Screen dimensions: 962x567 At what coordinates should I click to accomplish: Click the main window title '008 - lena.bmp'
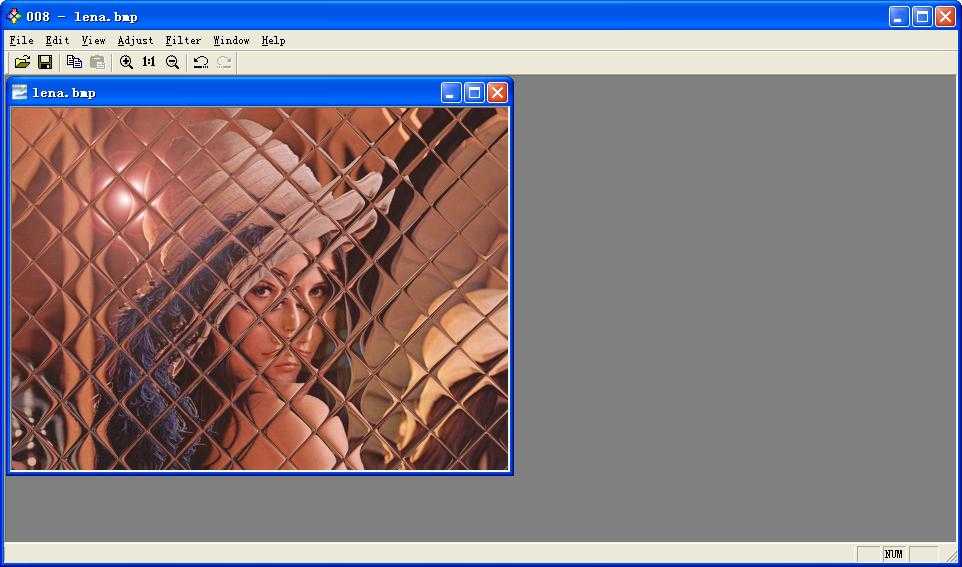(82, 17)
